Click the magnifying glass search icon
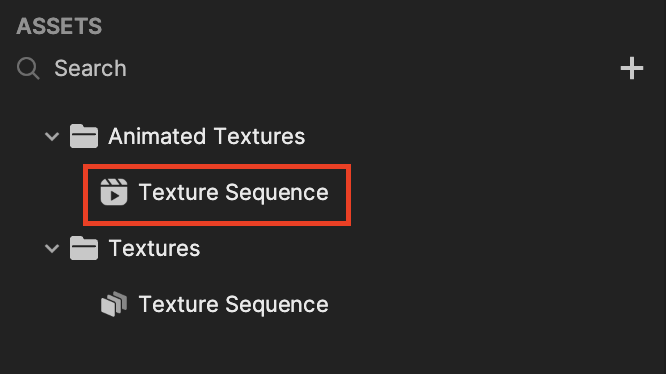 pos(28,68)
